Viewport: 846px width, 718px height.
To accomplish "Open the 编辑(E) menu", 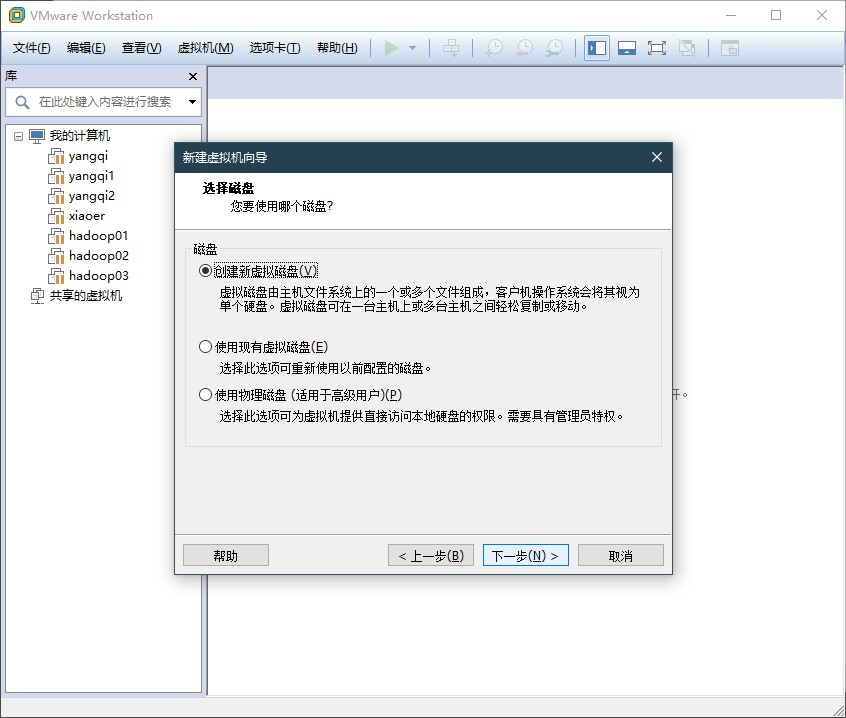I will point(86,48).
